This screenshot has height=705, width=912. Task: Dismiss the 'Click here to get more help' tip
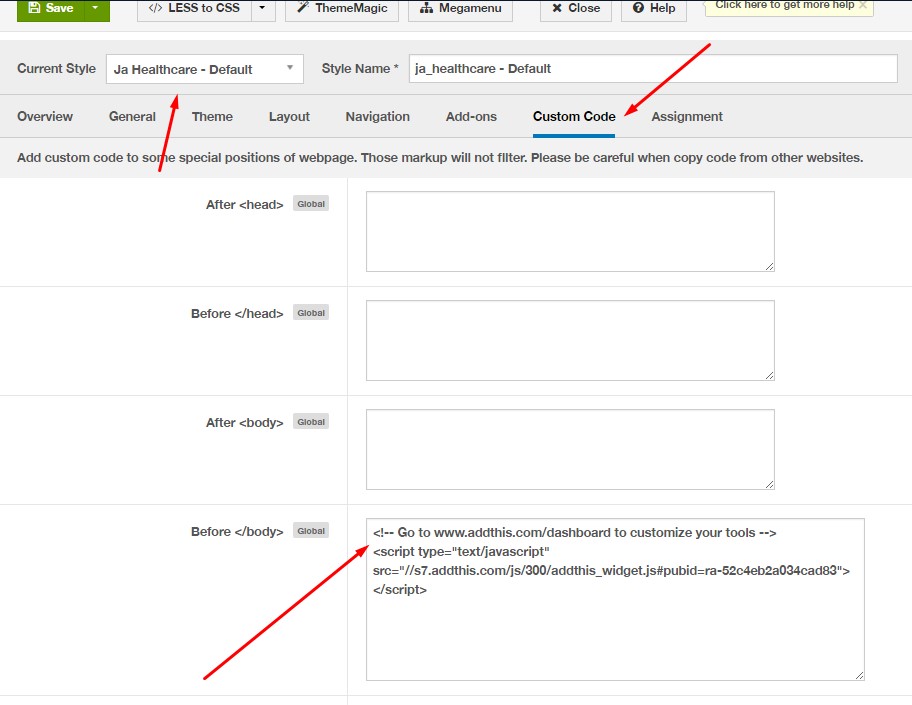pyautogui.click(x=863, y=5)
